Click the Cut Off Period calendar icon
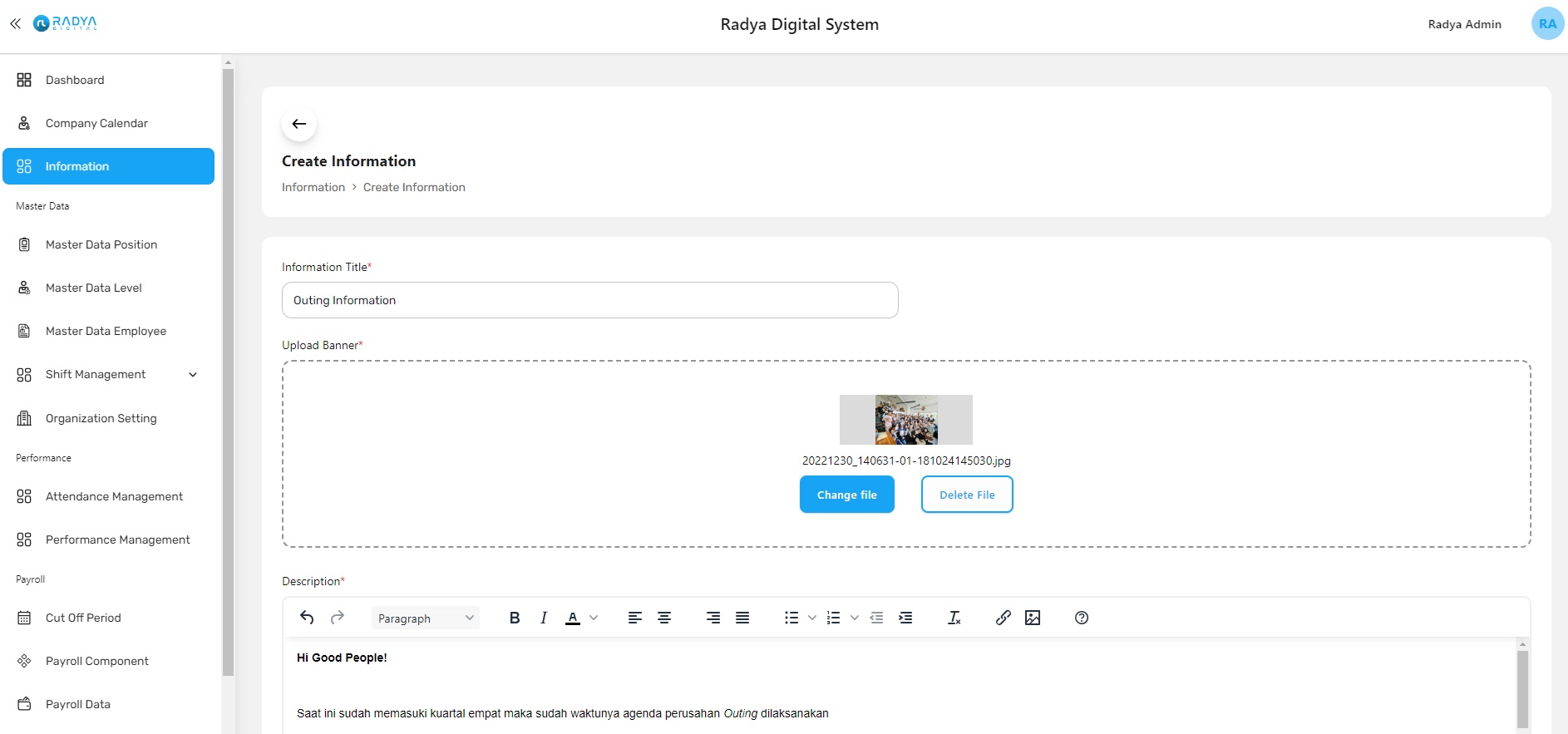This screenshot has height=734, width=1568. 24,618
